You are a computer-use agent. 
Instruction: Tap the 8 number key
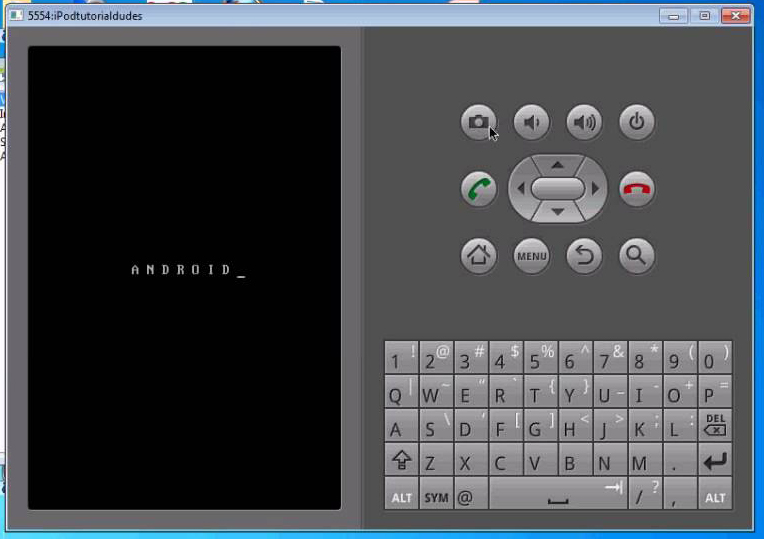(645, 357)
